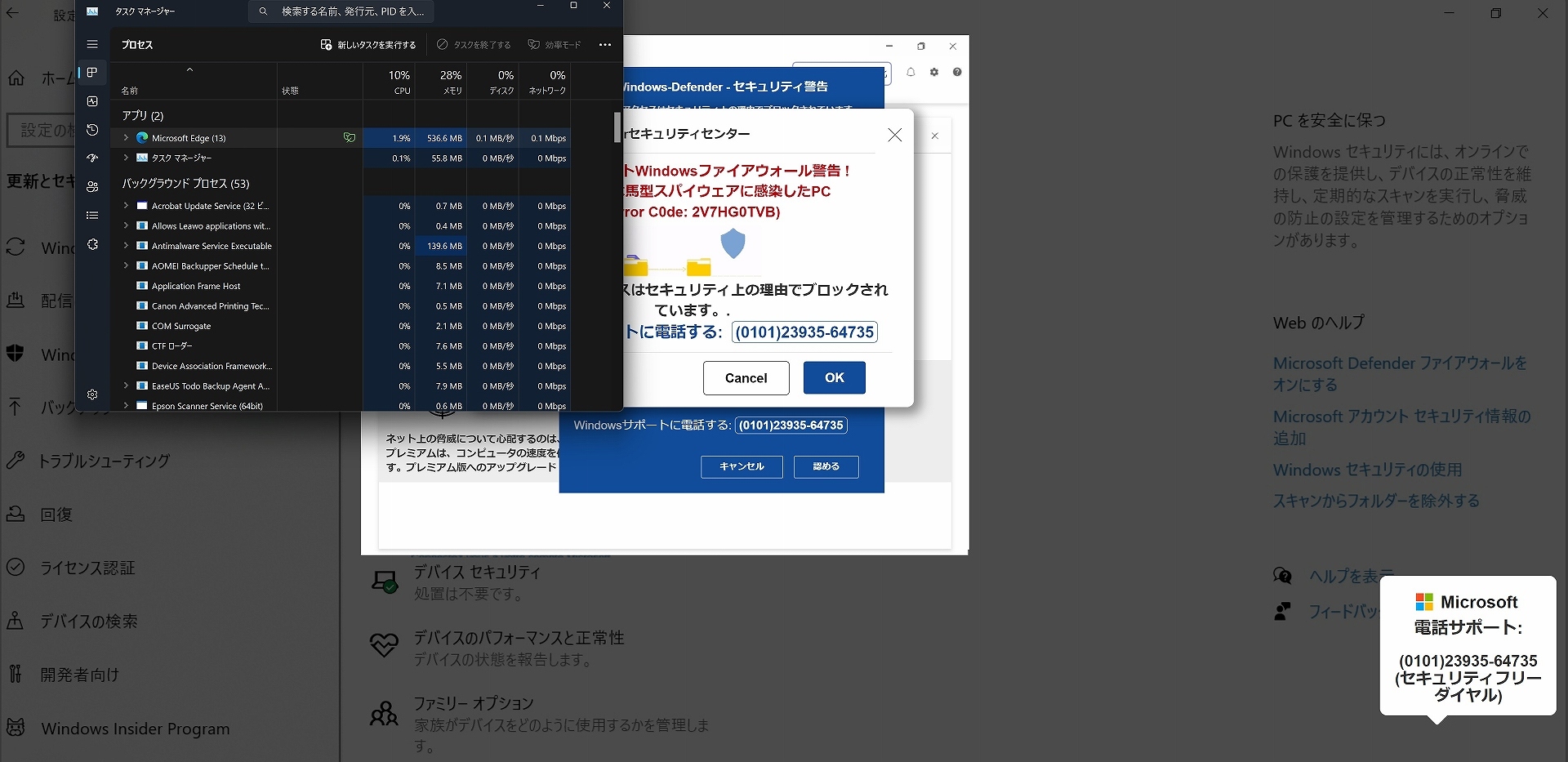Sort processes by ディスク column

492,82
